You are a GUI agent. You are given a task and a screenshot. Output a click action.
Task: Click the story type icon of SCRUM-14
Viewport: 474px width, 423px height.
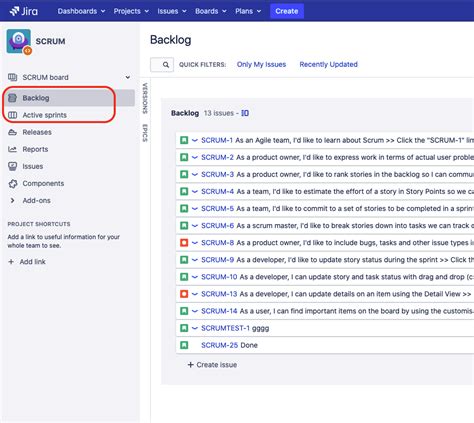pyautogui.click(x=184, y=311)
